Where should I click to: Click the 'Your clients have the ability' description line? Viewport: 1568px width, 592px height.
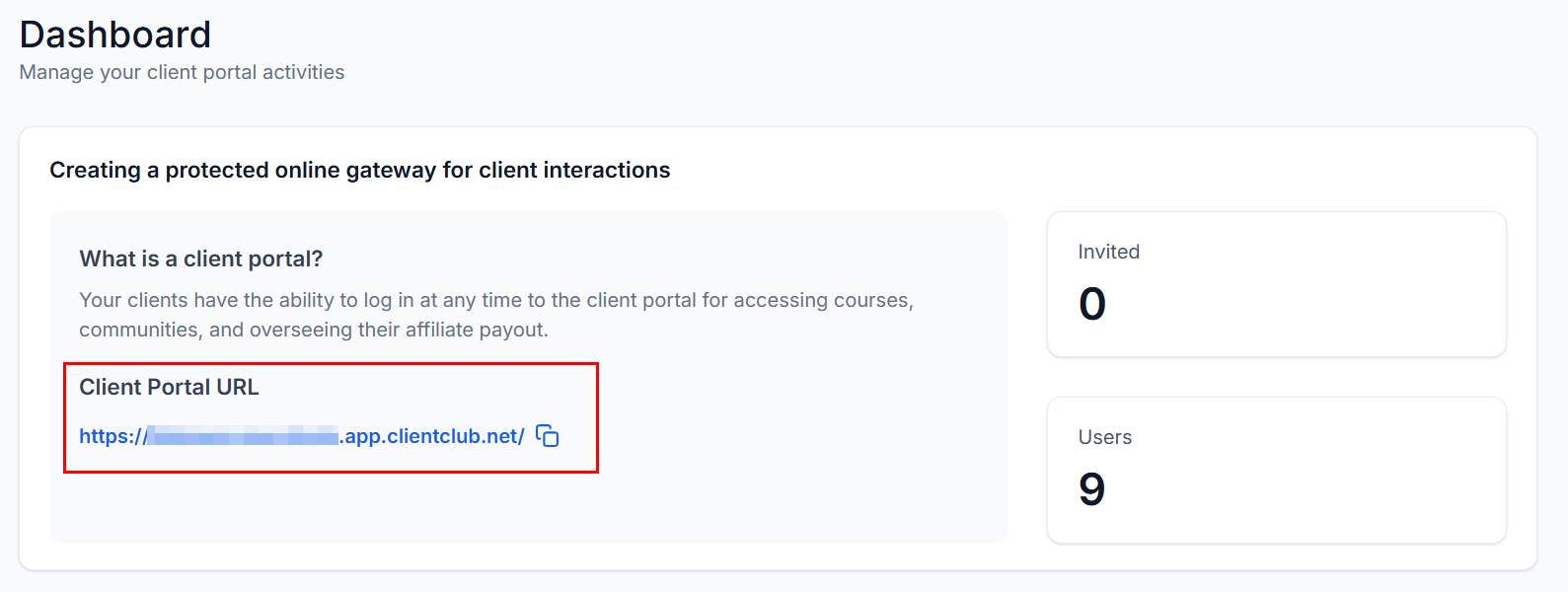[496, 300]
